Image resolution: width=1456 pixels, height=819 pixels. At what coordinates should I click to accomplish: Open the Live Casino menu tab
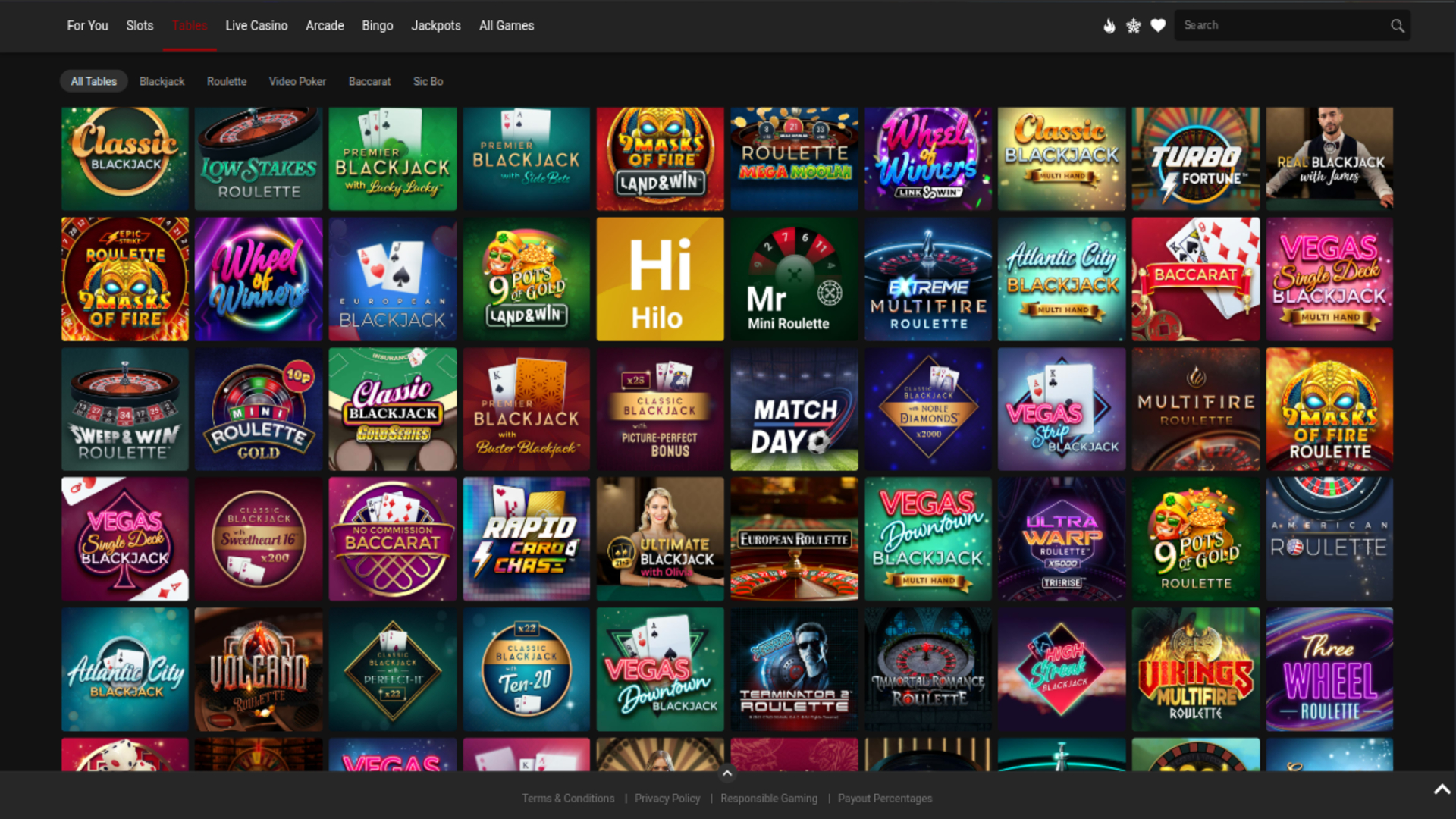256,26
